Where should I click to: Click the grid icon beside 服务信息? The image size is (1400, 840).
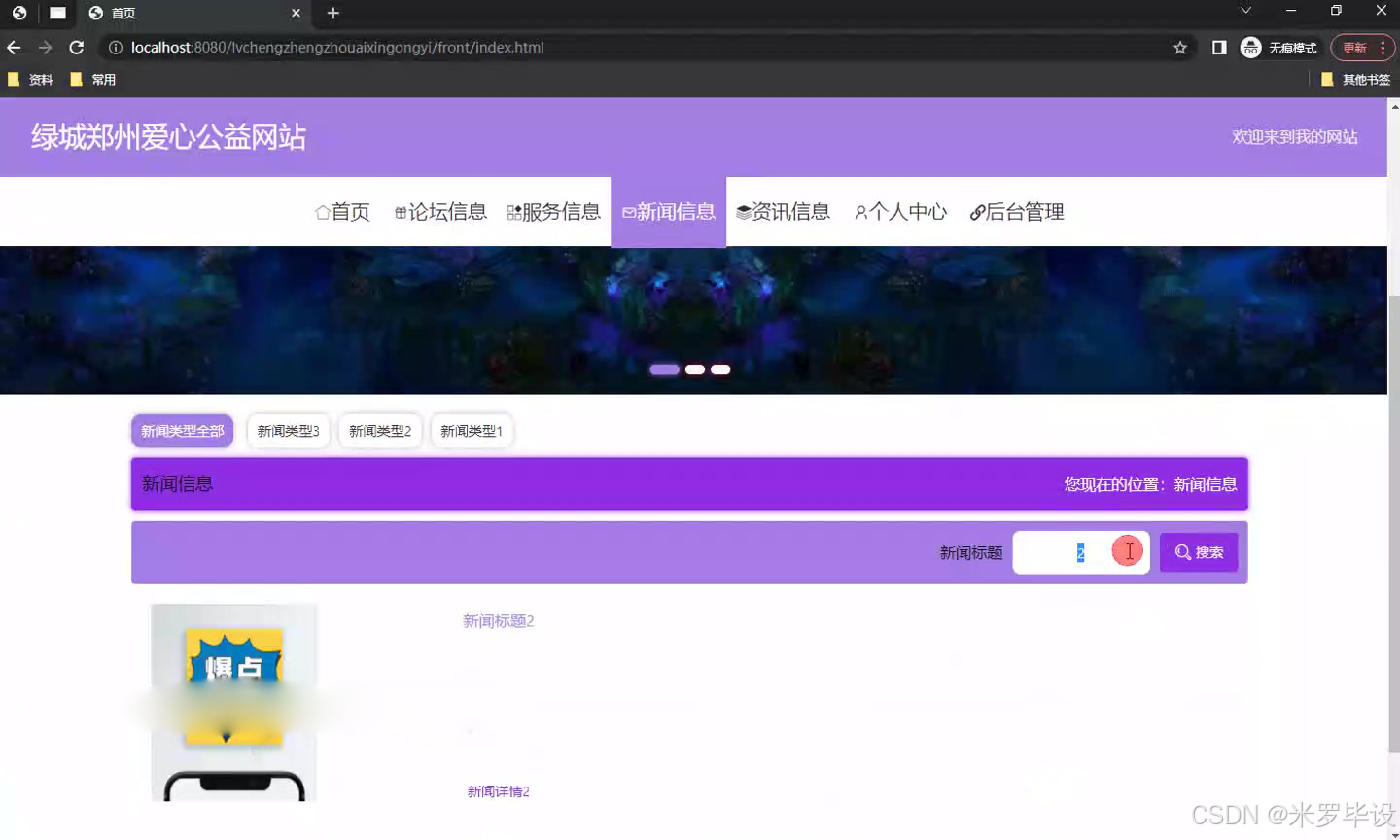point(512,211)
